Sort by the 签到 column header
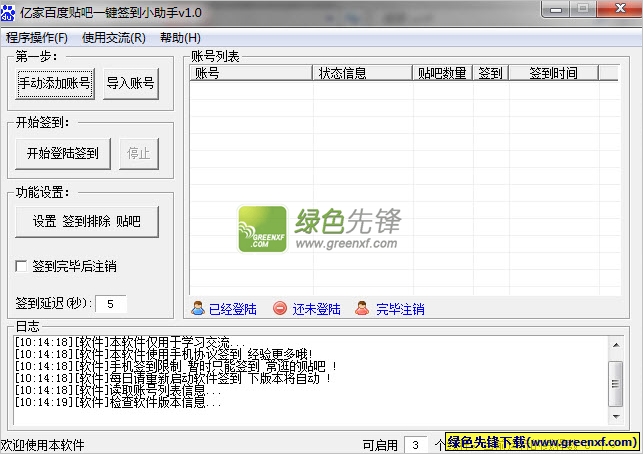This screenshot has height=454, width=643. (x=490, y=73)
